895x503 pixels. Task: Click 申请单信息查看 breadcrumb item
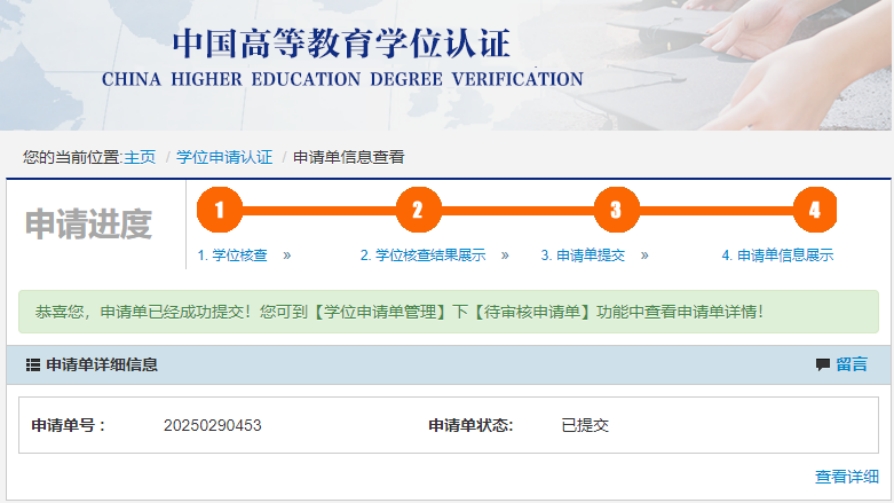(x=348, y=157)
